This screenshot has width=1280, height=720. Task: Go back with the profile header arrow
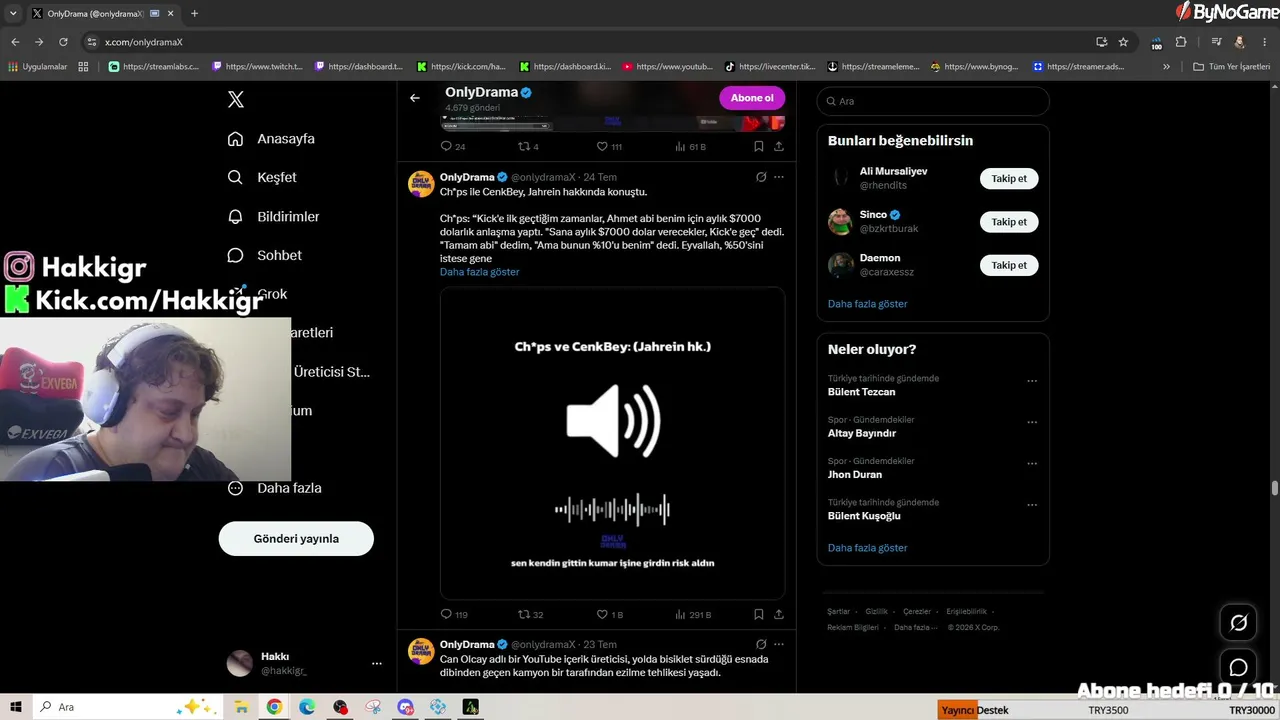pyautogui.click(x=415, y=98)
